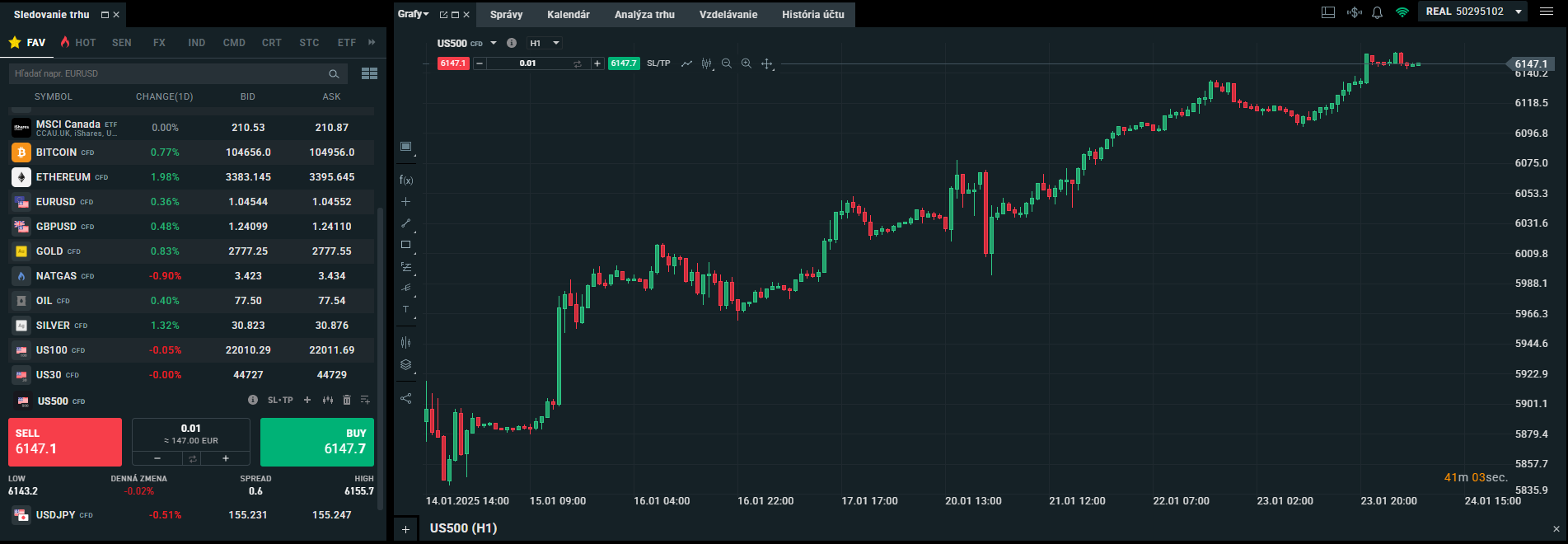The width and height of the screenshot is (1568, 544).
Task: Zoom in on the chart with magnifier plus
Action: coord(746,63)
